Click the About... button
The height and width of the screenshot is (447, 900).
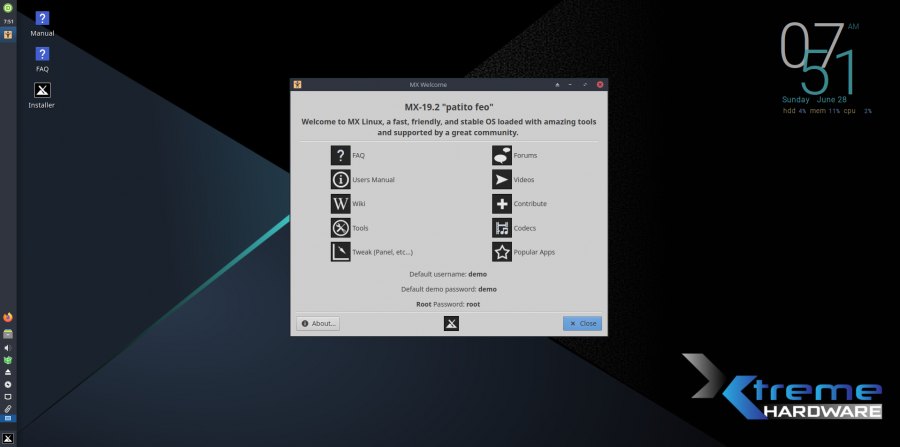(319, 323)
